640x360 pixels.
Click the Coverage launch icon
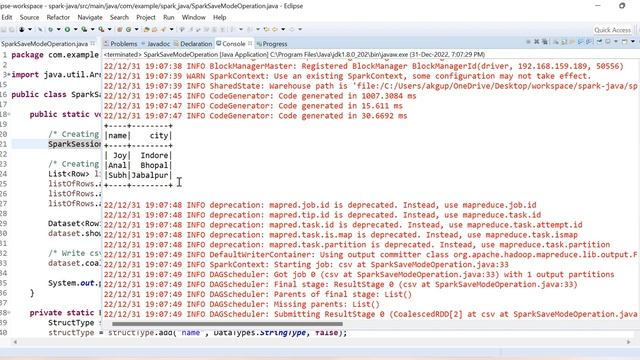point(84,29)
